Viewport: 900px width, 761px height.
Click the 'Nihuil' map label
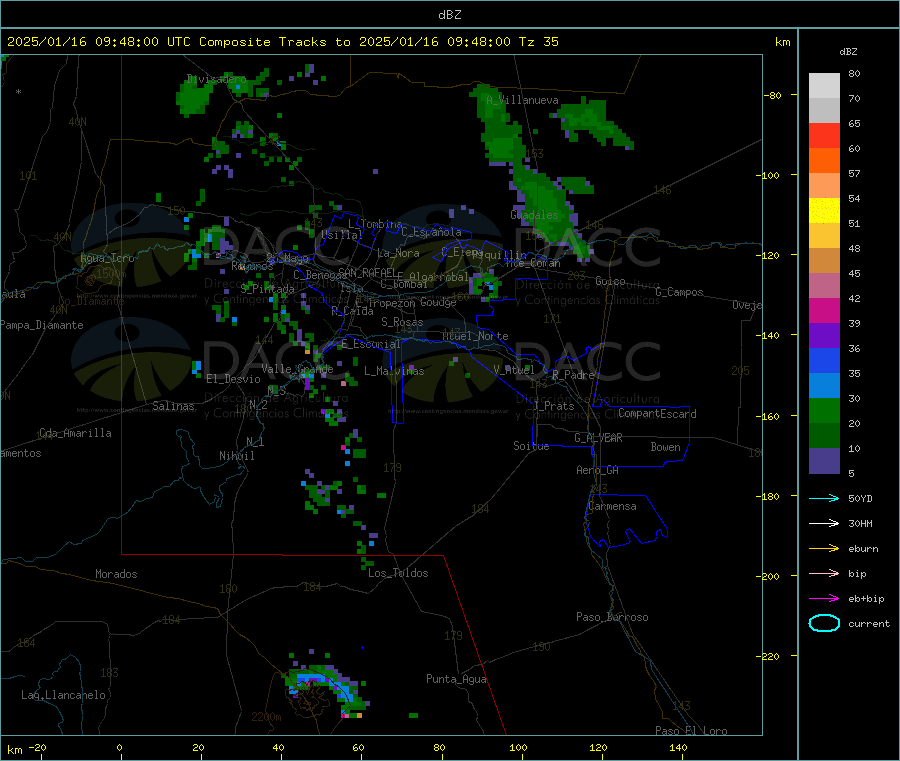237,456
